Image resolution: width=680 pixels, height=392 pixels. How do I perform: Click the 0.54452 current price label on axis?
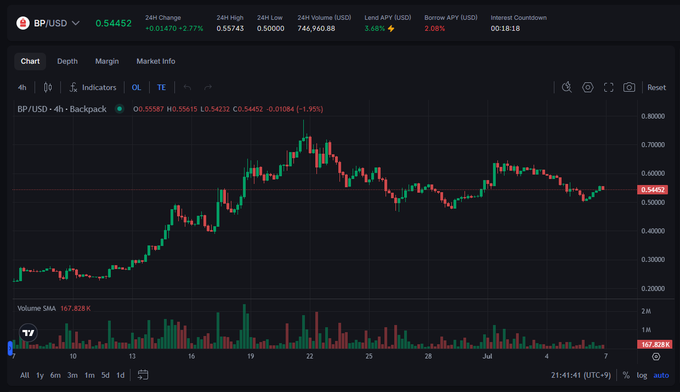[x=653, y=189]
